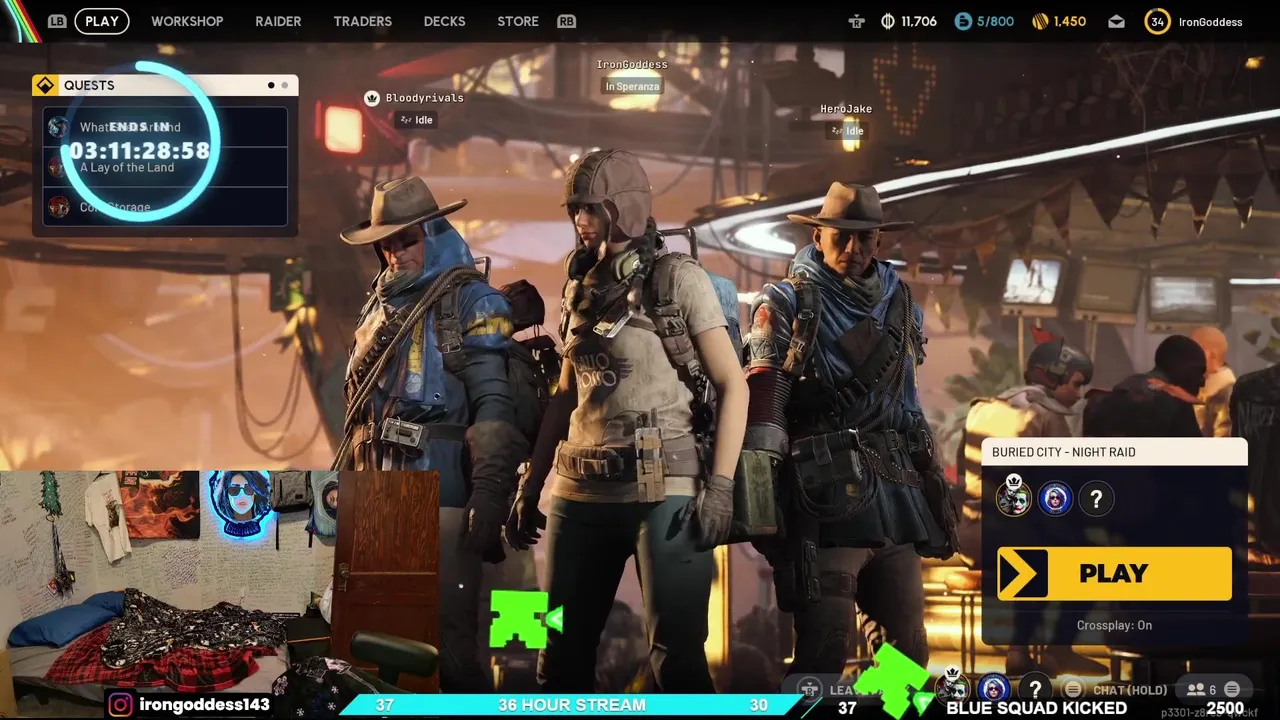
Task: Click the stick icon beside the Leave prompt
Action: 809,689
